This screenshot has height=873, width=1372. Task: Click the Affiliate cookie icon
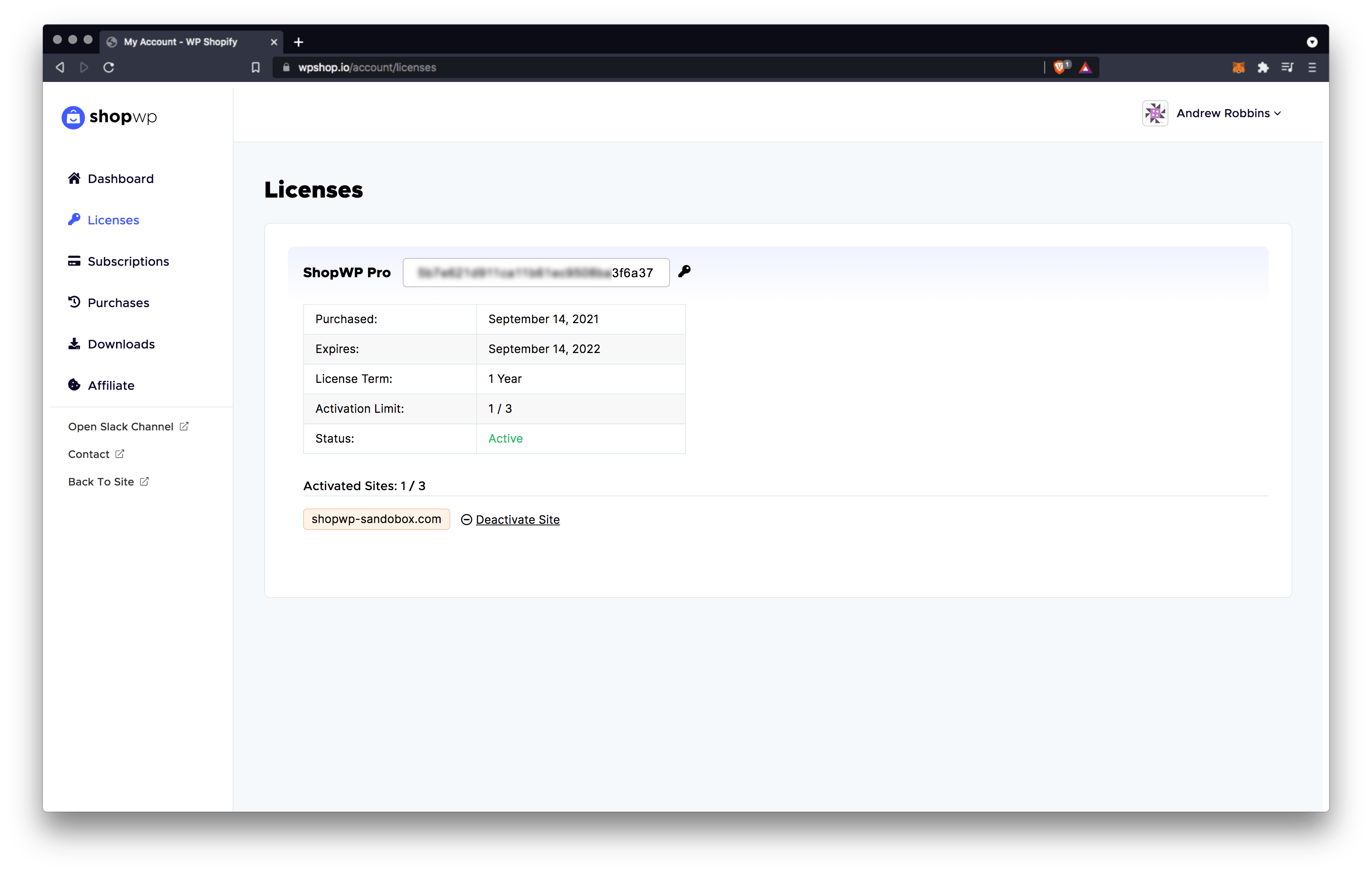pos(74,385)
